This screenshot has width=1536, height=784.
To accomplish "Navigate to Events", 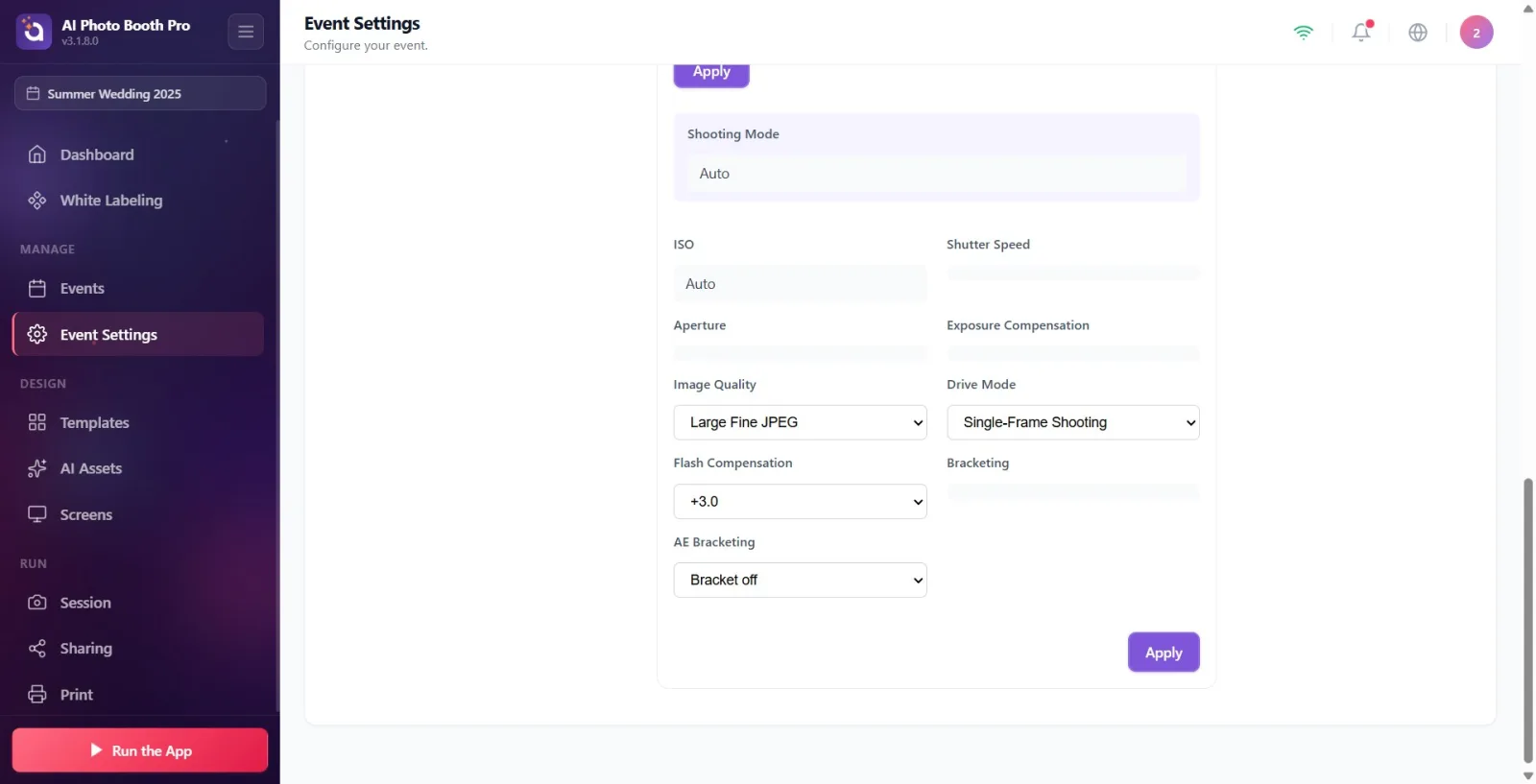I will coord(139,289).
